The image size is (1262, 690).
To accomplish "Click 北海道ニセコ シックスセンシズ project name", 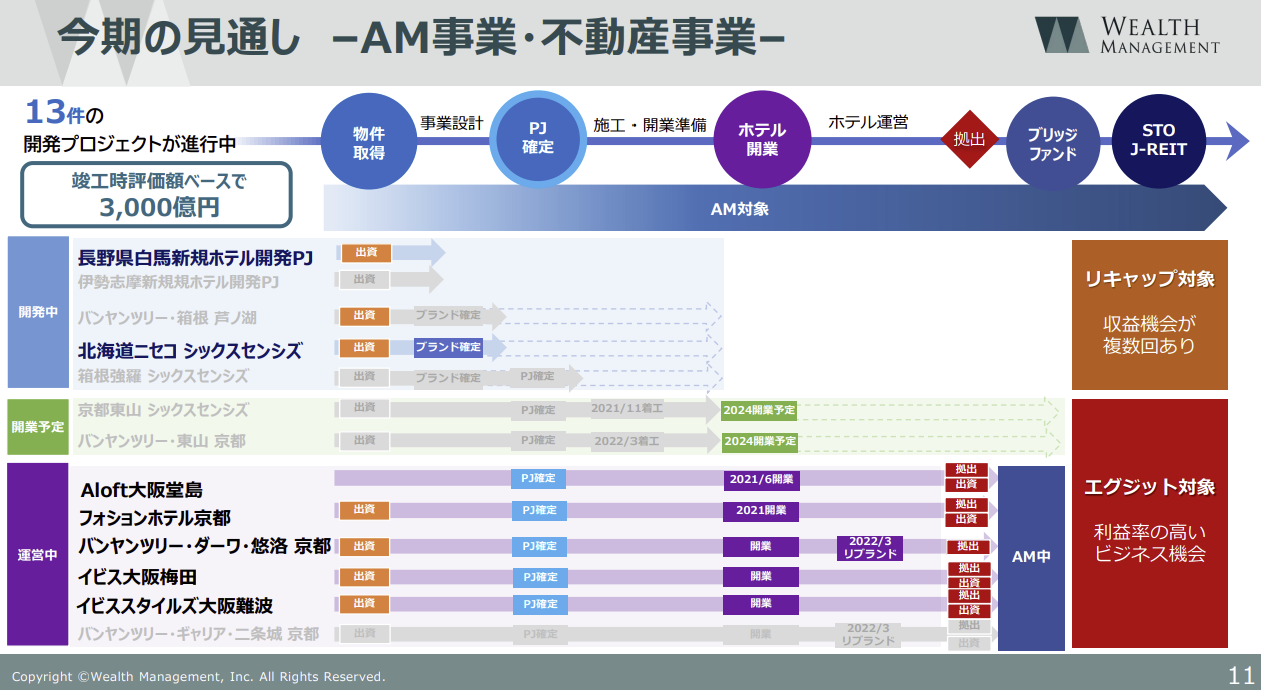I will pos(190,351).
